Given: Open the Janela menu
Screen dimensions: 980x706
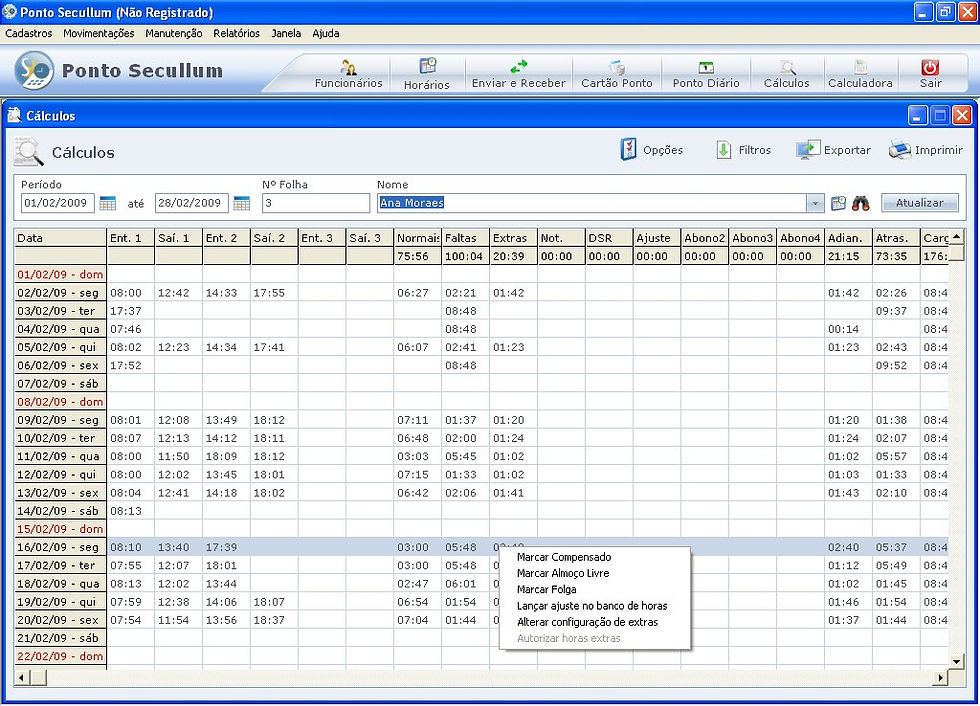Looking at the screenshot, I should 286,34.
